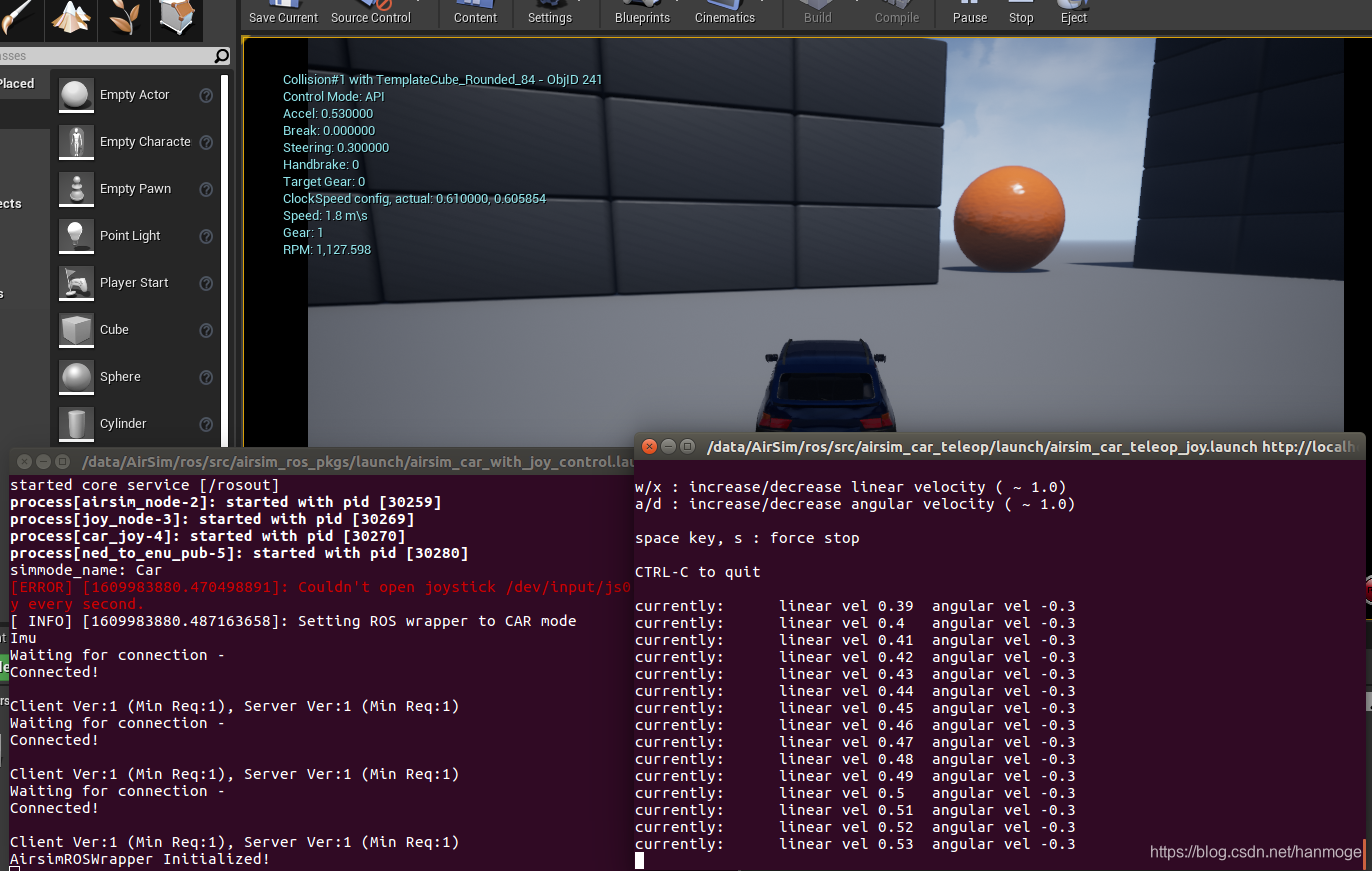This screenshot has width=1372, height=871.
Task: Minimize the airsim_car_teleop_joy terminal
Action: [668, 446]
